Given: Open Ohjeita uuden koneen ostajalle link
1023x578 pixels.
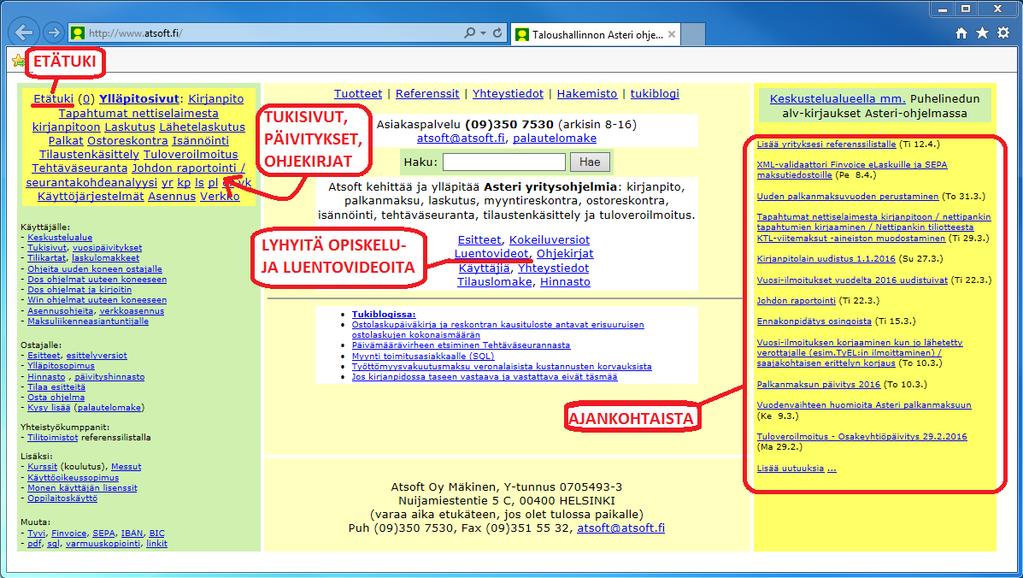Looking at the screenshot, I should [95, 269].
